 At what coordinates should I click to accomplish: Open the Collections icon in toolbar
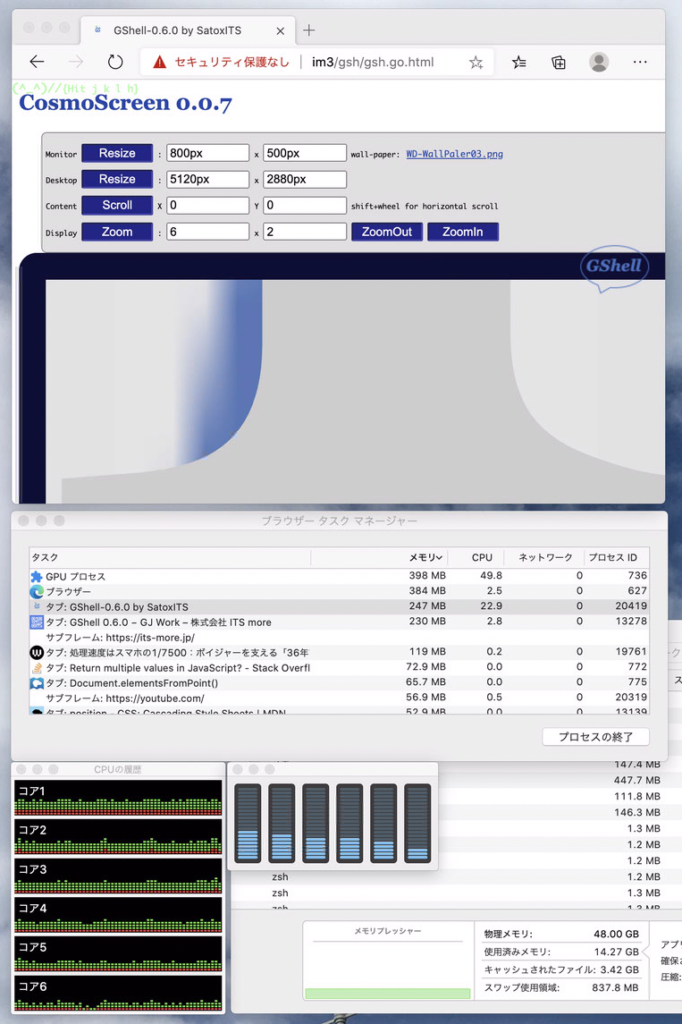point(559,62)
